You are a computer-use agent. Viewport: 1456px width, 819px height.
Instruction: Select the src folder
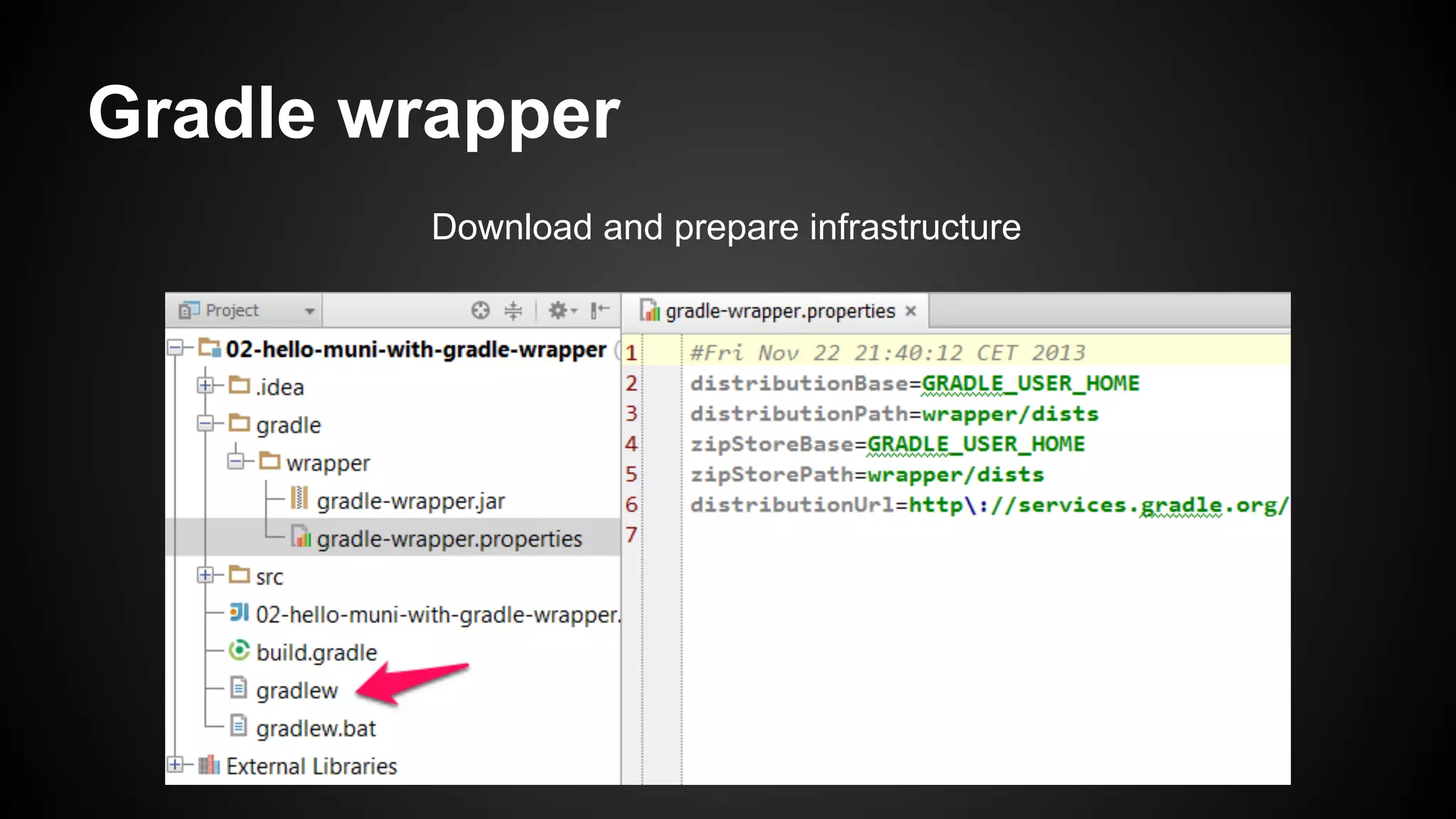coord(269,577)
